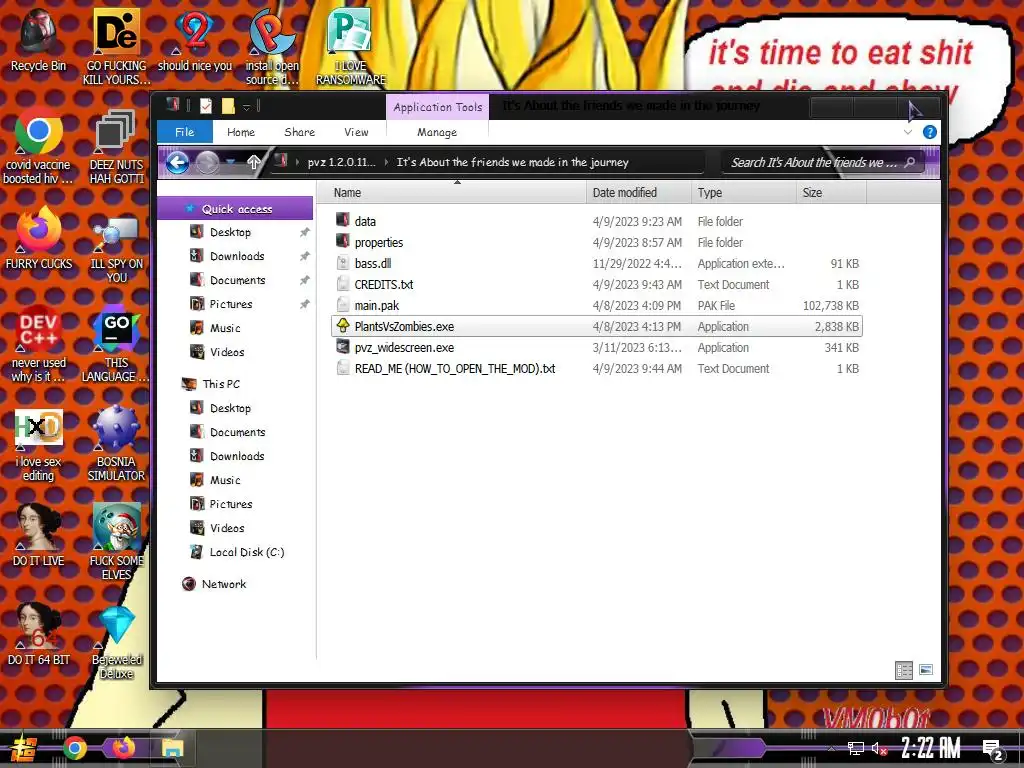The height and width of the screenshot is (768, 1024).
Task: Sort files by Date modified column
Action: click(x=639, y=193)
